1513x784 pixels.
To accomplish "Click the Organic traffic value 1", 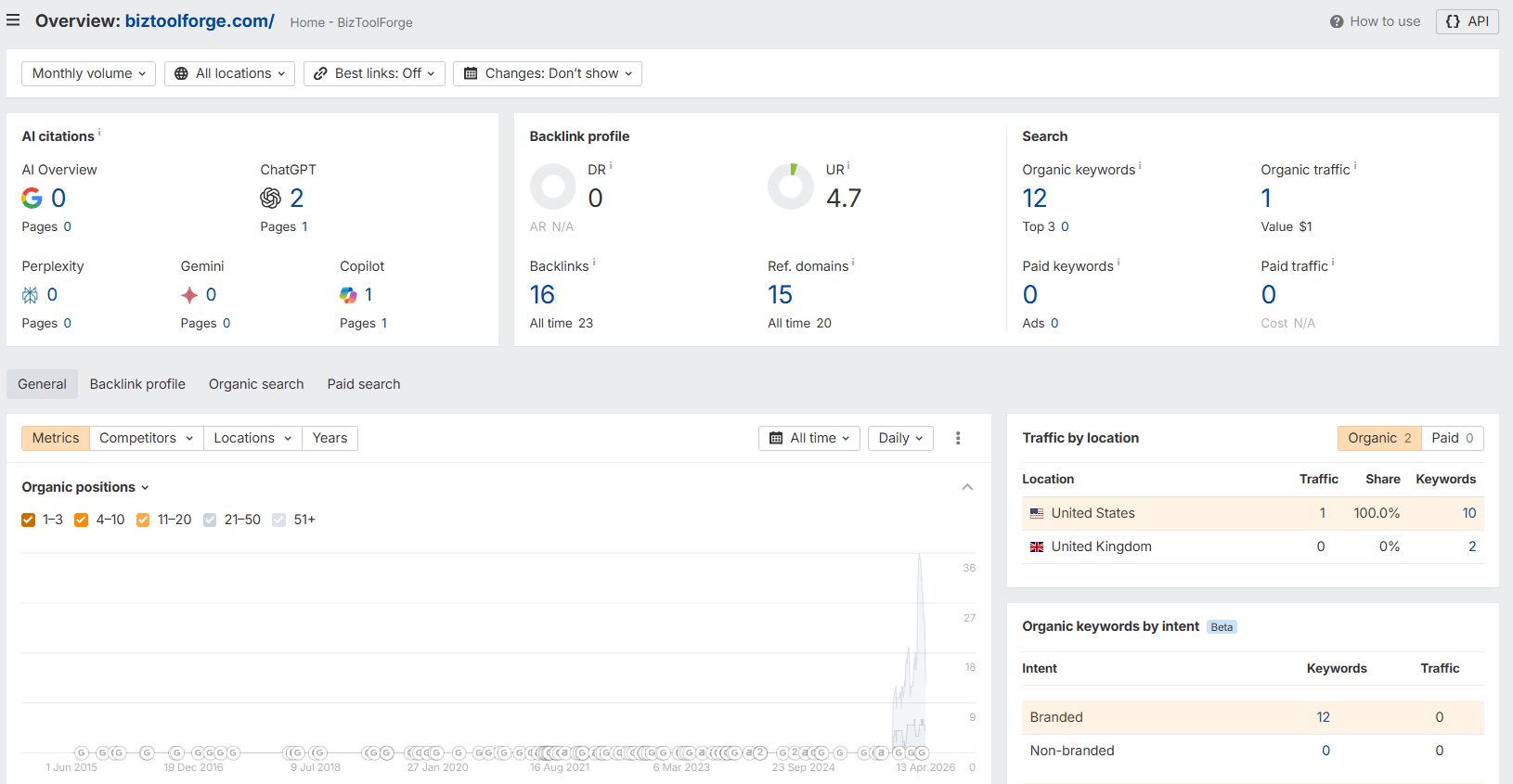I will (1266, 199).
